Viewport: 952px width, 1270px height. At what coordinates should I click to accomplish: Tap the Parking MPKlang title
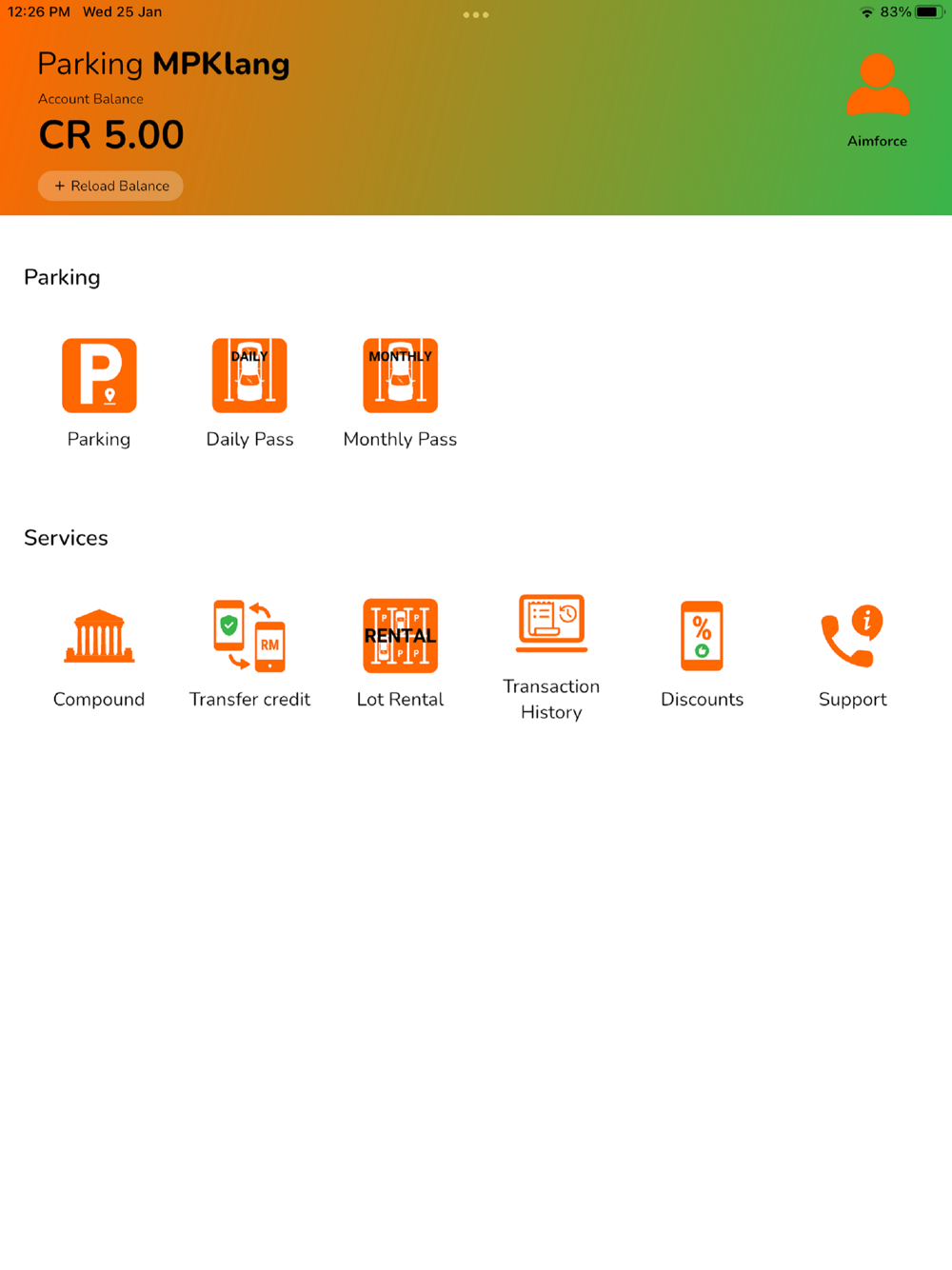point(163,65)
